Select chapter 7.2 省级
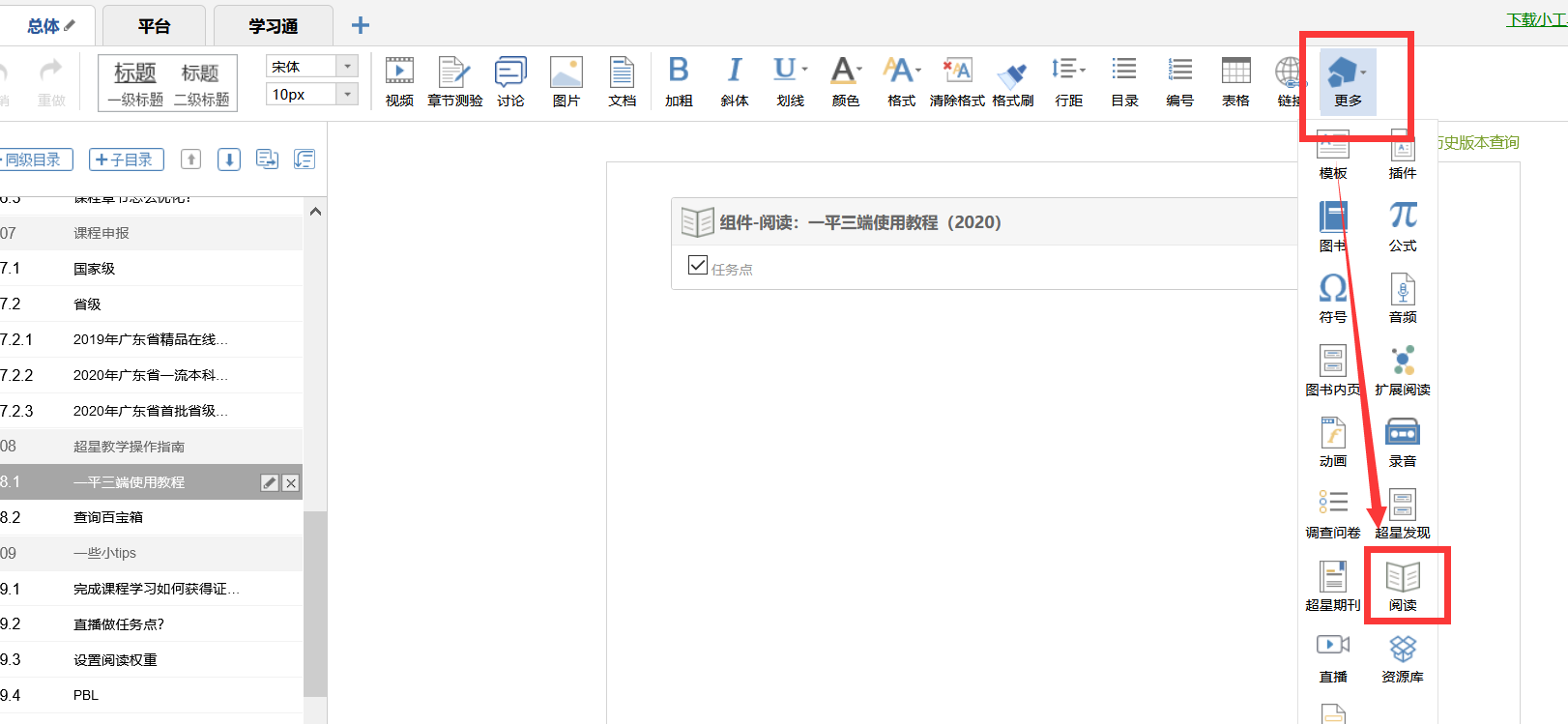Screen dimensions: 1568x724 click(151, 304)
